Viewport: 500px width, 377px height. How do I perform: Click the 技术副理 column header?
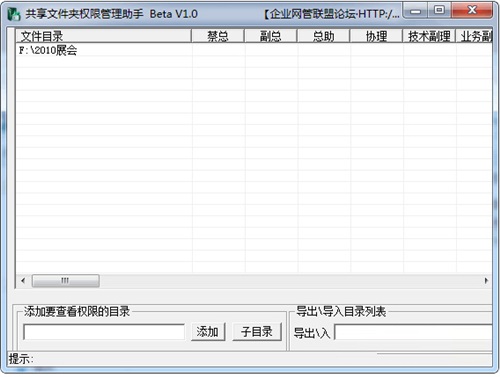(x=429, y=36)
